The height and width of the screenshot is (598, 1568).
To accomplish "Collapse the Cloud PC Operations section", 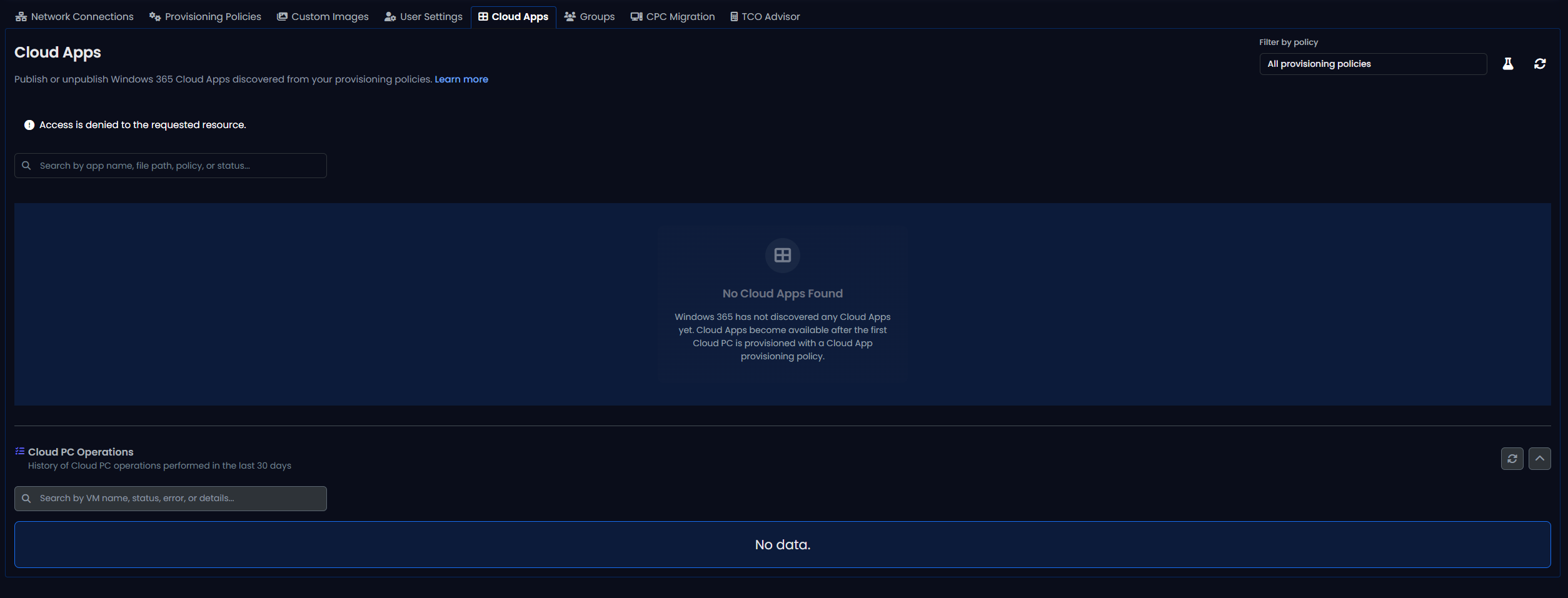I will pos(1540,459).
